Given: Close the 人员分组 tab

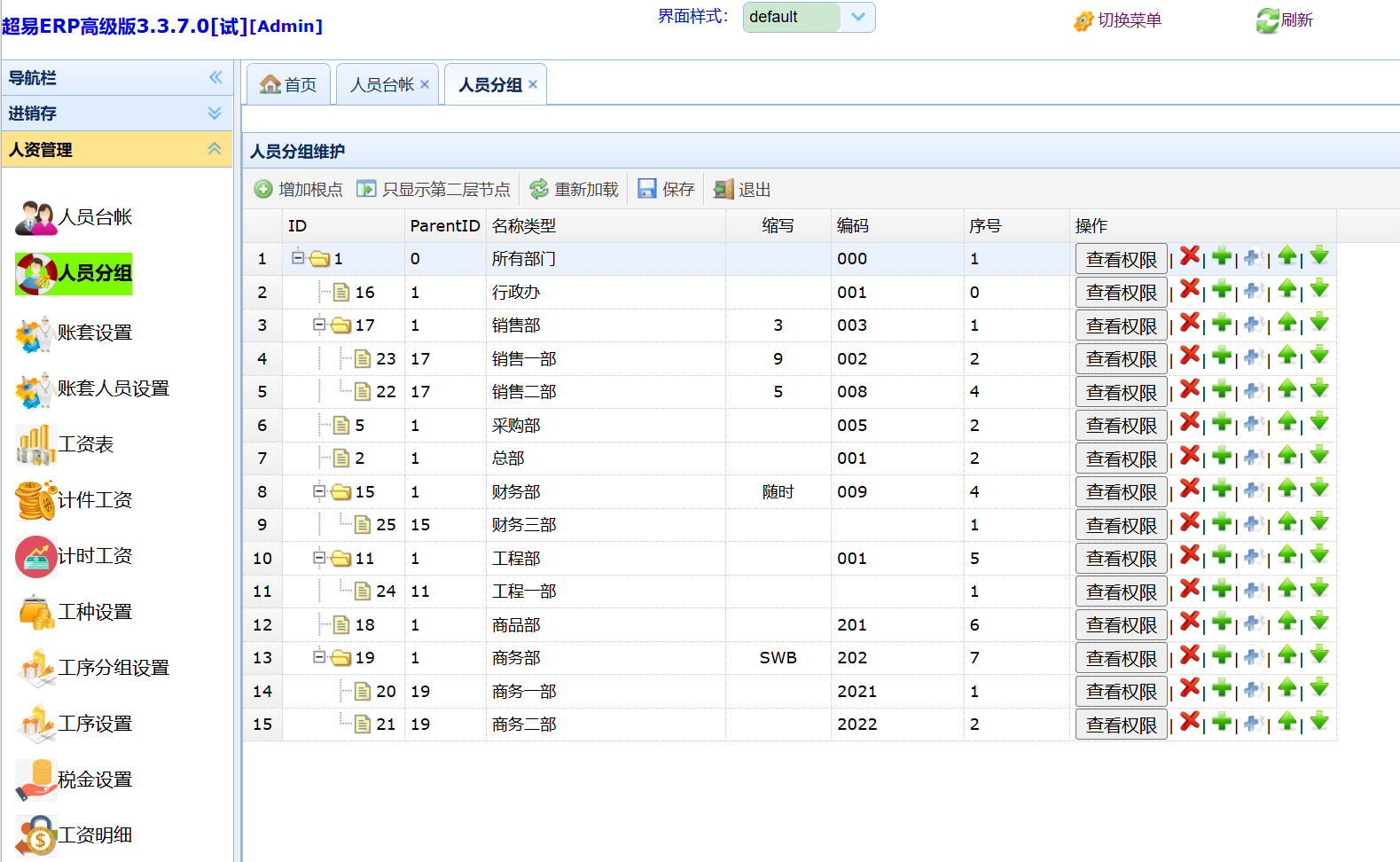Looking at the screenshot, I should point(533,84).
